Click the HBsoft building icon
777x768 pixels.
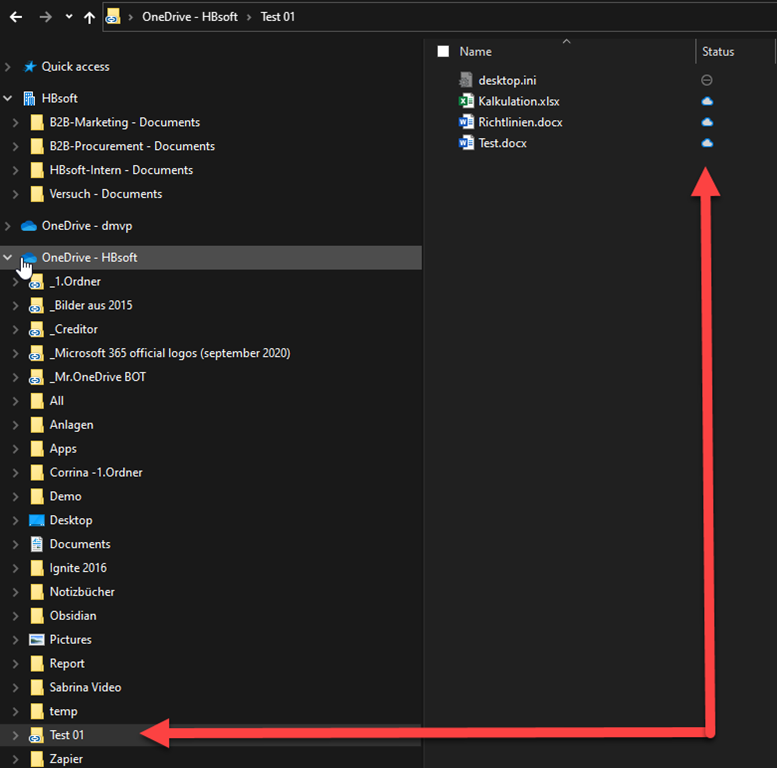coord(29,99)
